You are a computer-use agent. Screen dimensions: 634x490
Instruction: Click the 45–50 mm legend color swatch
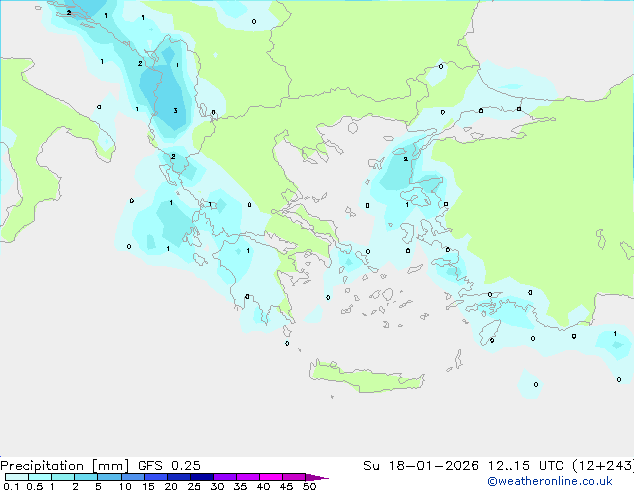pos(294,477)
